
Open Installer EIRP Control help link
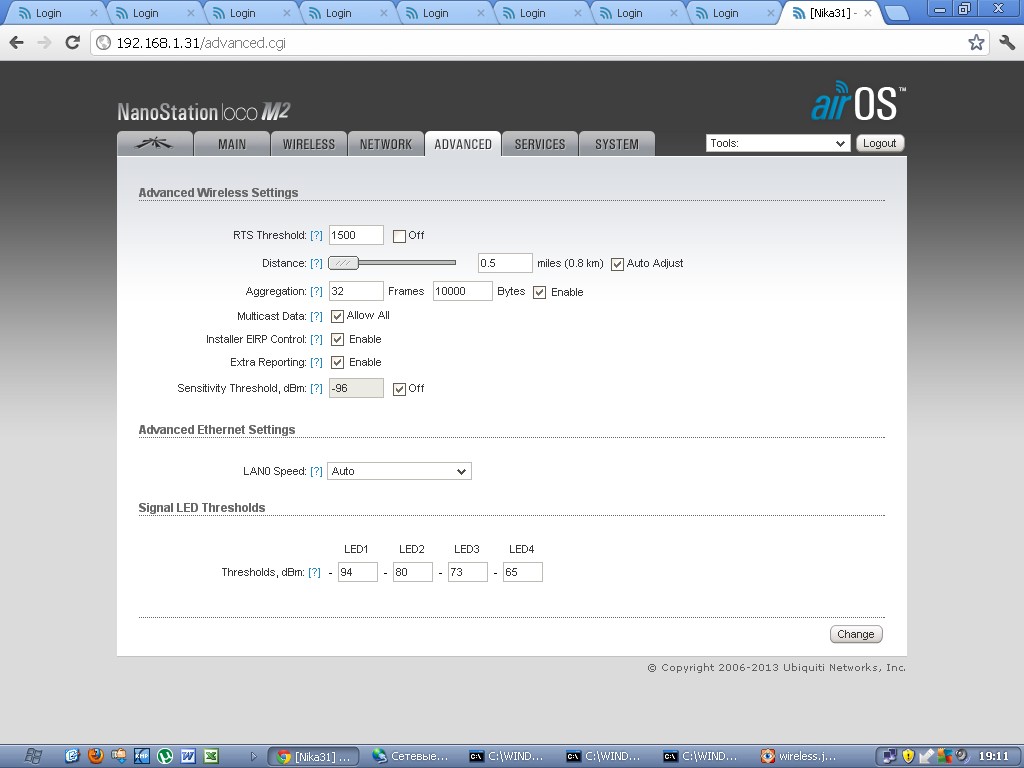(x=316, y=340)
